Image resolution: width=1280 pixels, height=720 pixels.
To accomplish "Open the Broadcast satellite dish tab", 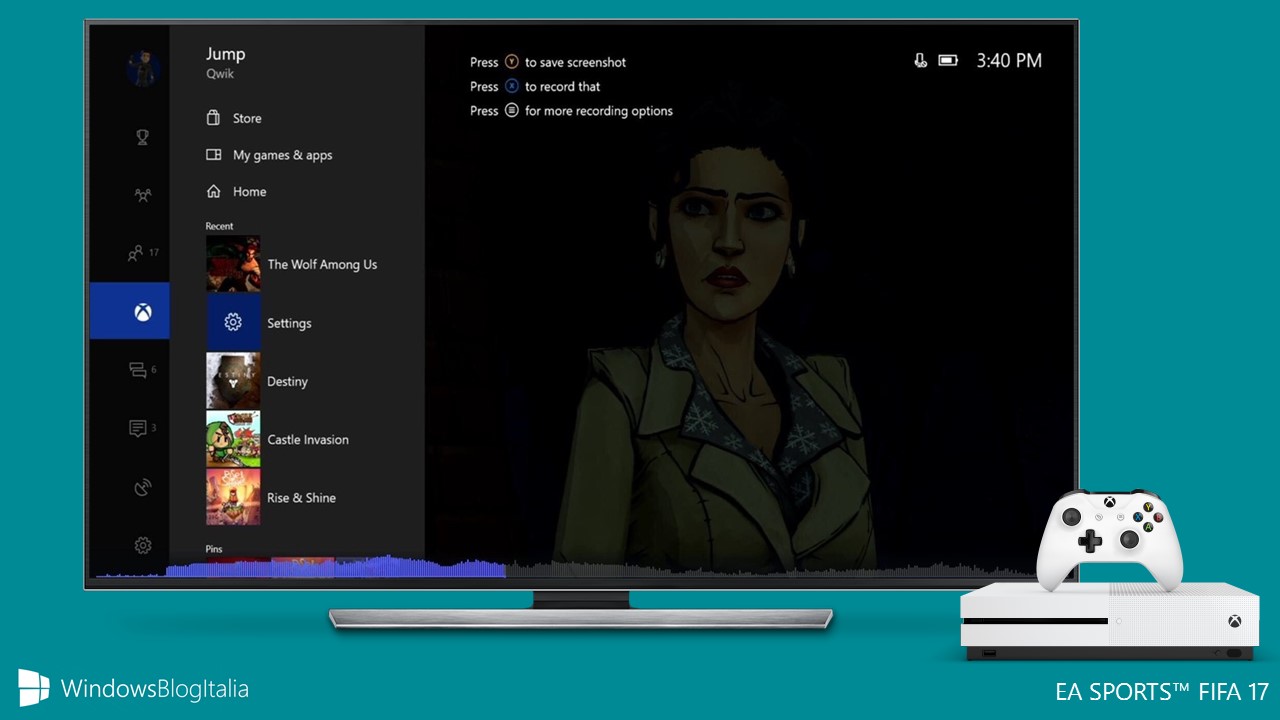I will [143, 487].
